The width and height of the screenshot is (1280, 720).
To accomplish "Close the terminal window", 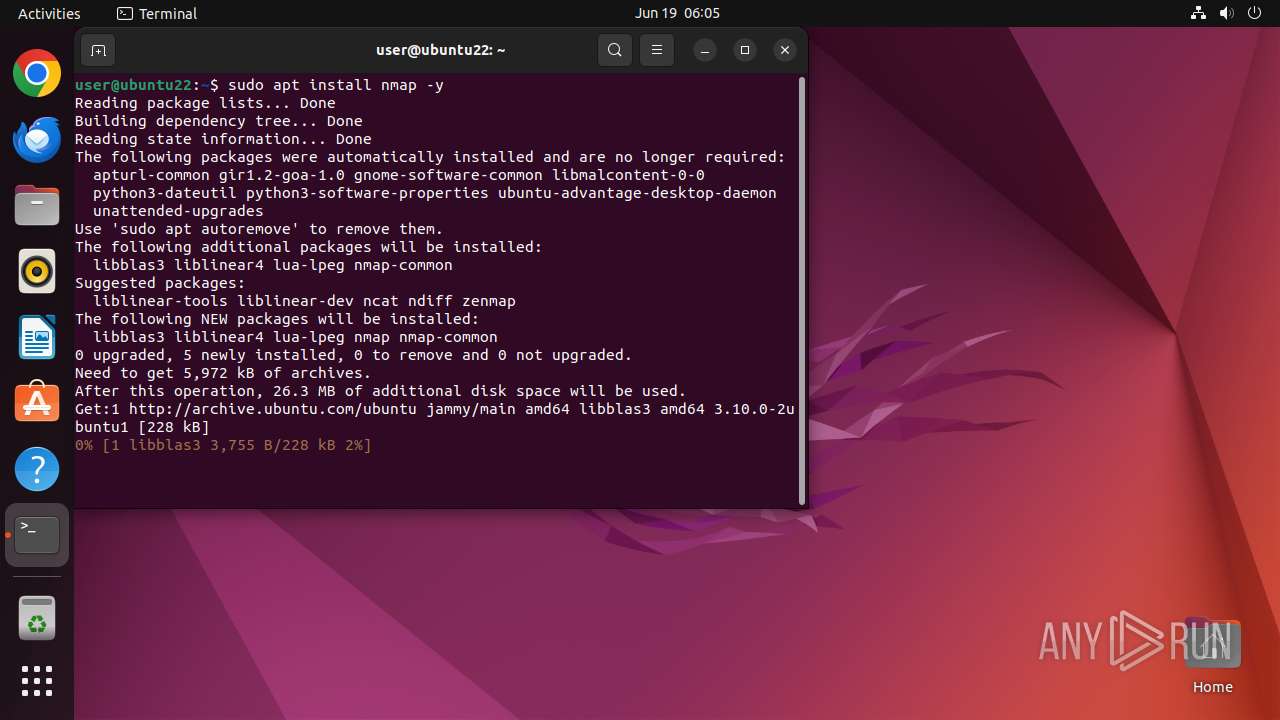I will pos(785,50).
